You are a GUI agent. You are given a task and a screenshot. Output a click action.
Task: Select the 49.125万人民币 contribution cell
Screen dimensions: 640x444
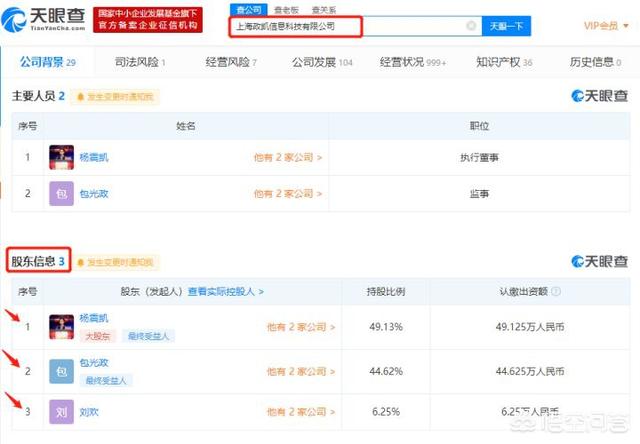[530, 327]
